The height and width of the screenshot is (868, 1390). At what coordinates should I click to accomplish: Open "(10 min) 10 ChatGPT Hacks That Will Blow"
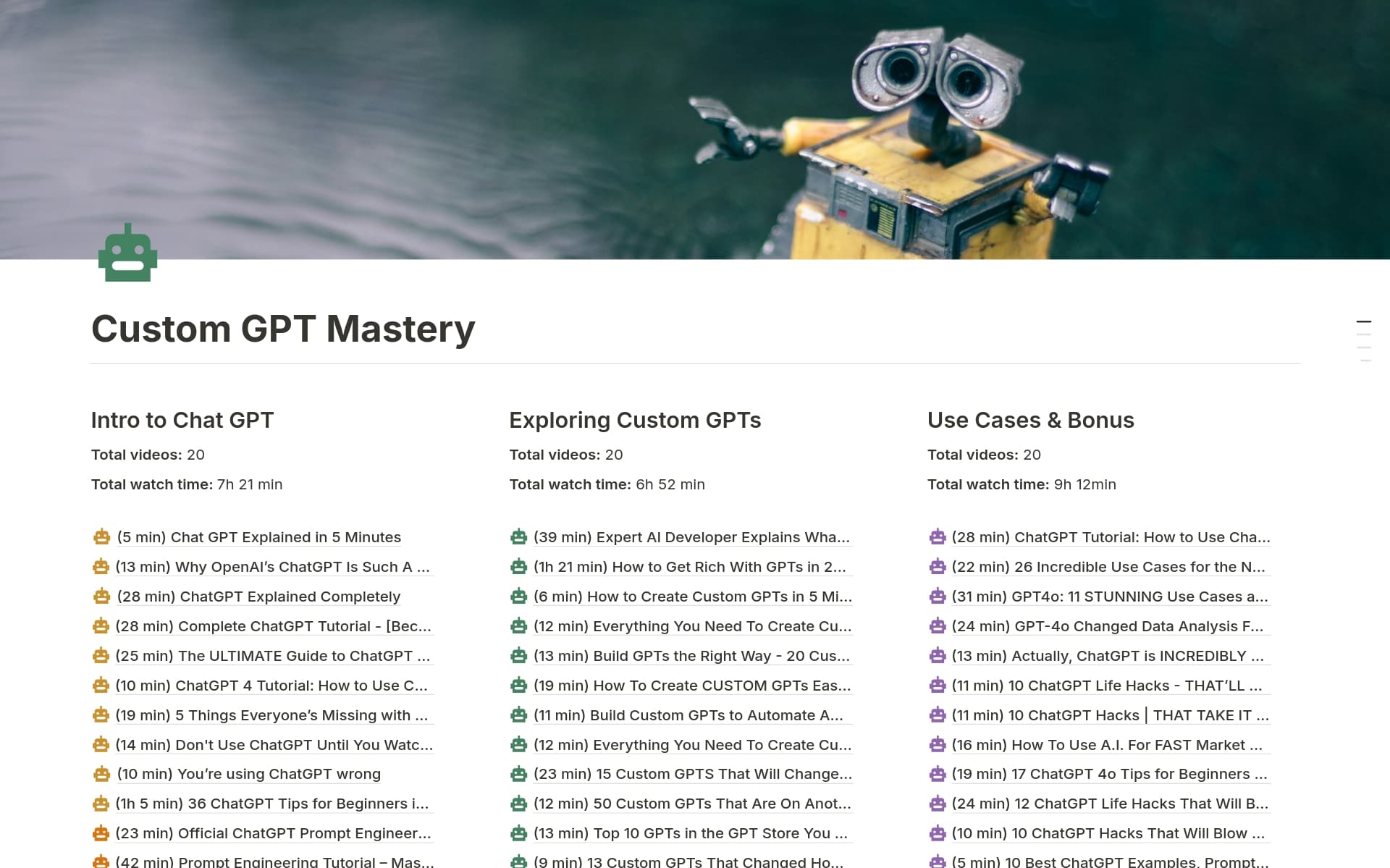1108,833
